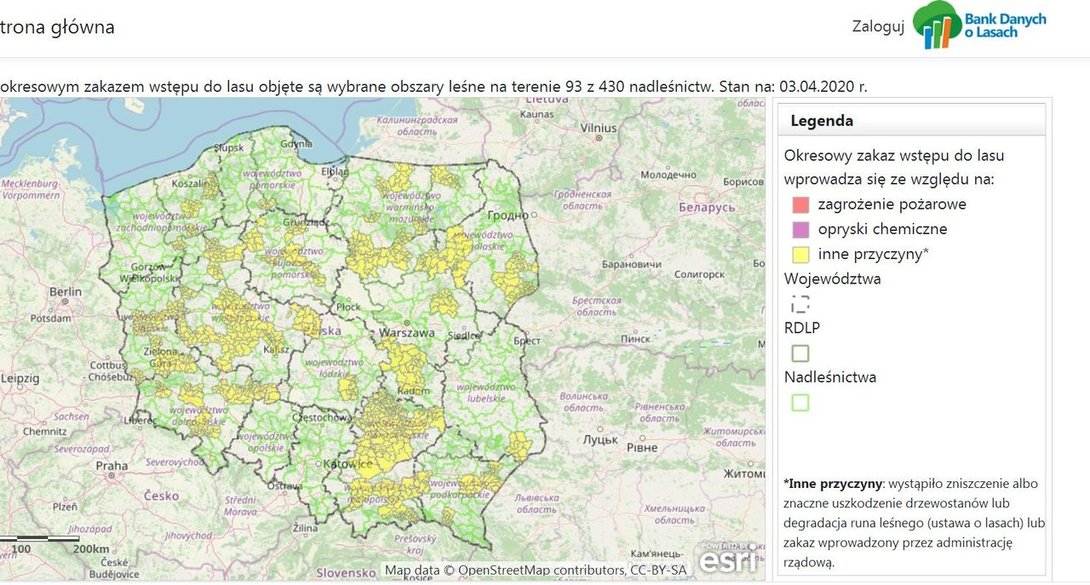Image resolution: width=1090 pixels, height=585 pixels.
Task: Click the Vilnius label on the map
Action: click(599, 128)
